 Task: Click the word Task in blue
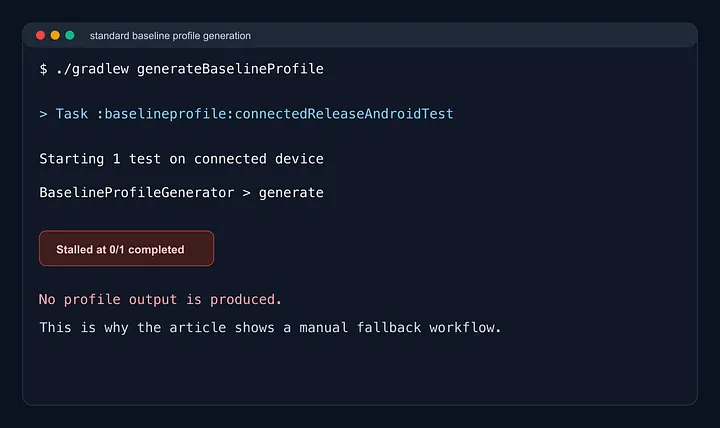pyautogui.click(x=72, y=114)
